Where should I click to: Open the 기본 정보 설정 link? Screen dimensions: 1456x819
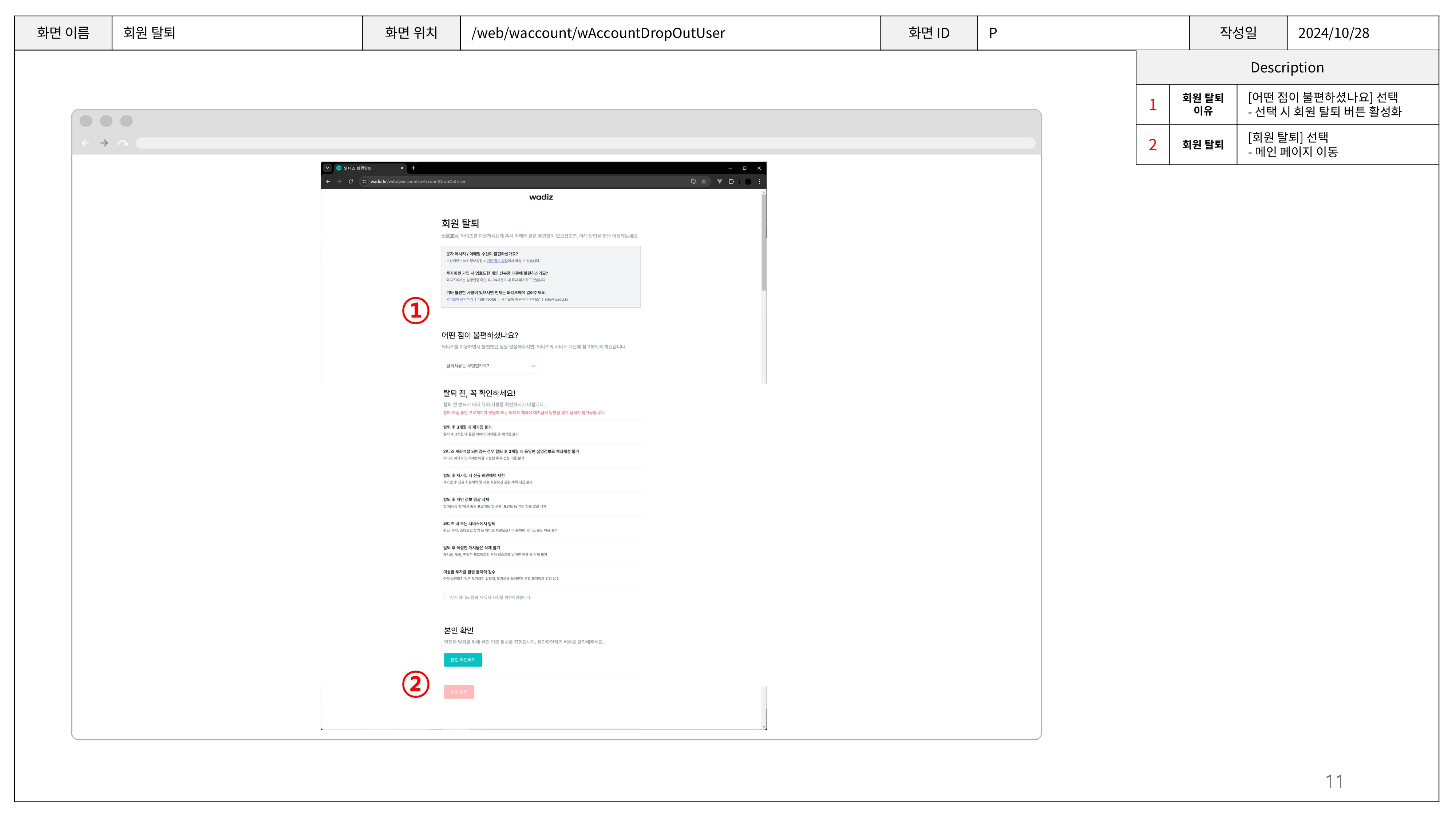[x=497, y=261]
